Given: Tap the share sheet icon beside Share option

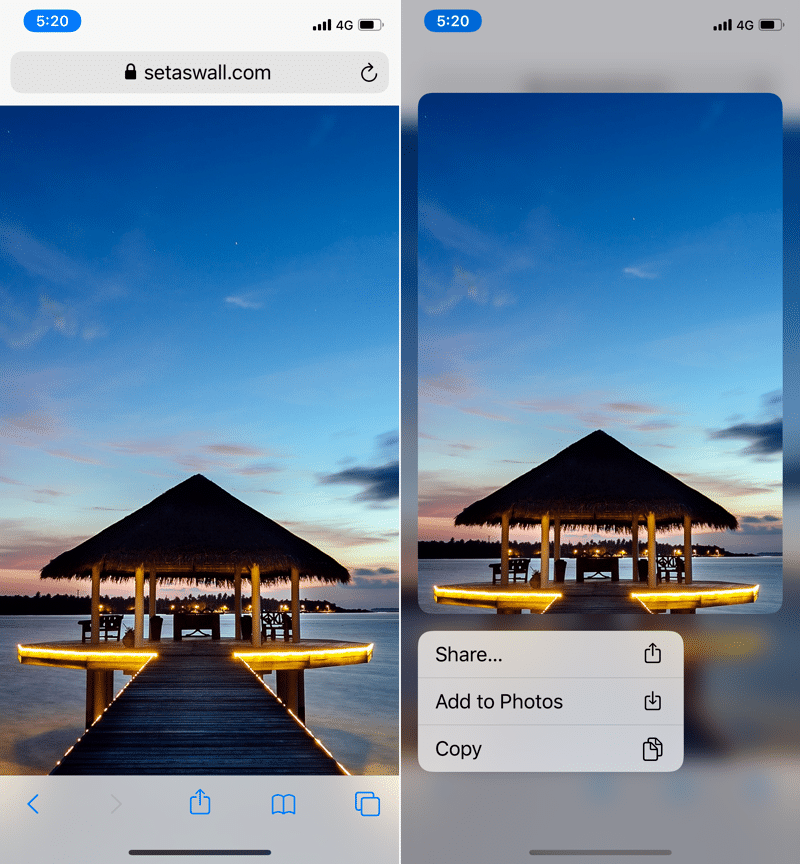Looking at the screenshot, I should click(x=653, y=653).
